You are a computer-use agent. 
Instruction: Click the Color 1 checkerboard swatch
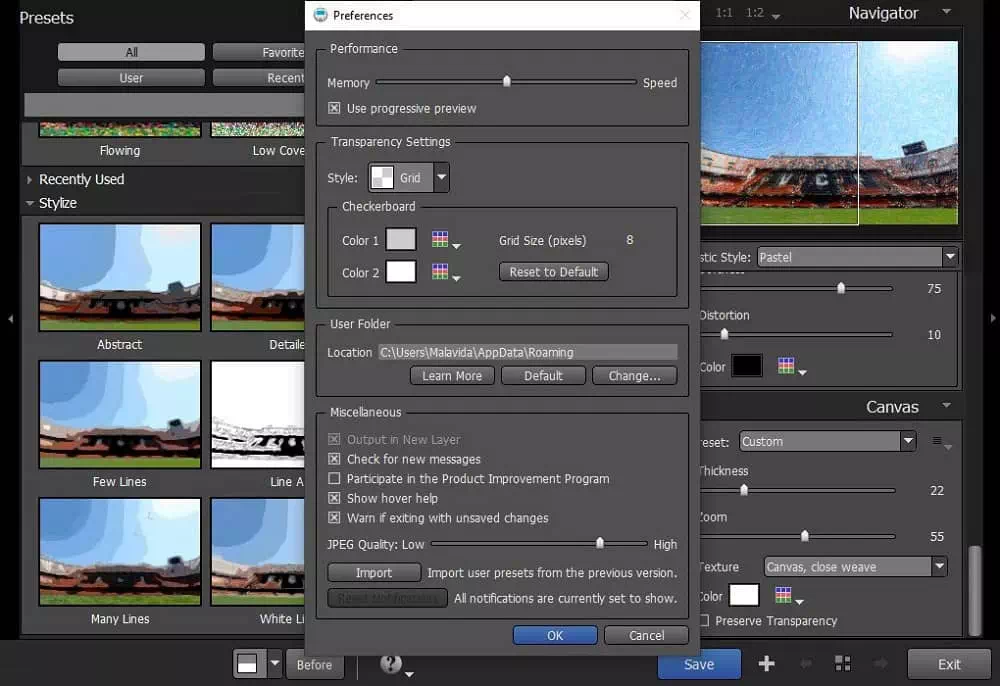(401, 240)
